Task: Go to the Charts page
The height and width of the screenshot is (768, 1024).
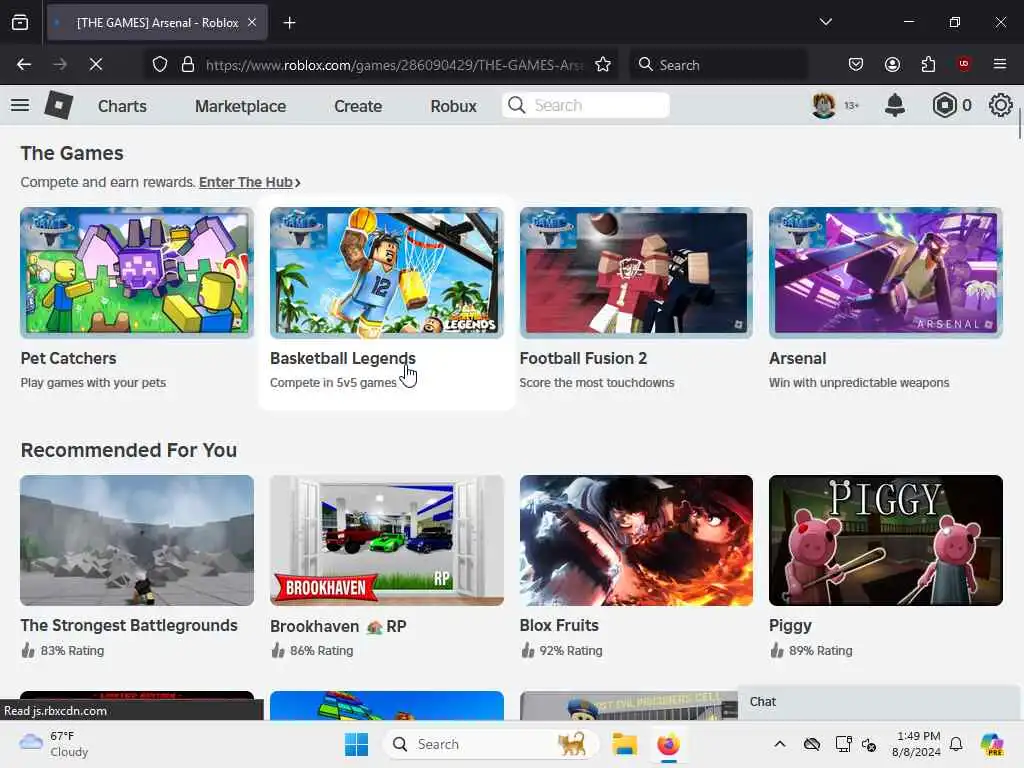Action: click(122, 106)
